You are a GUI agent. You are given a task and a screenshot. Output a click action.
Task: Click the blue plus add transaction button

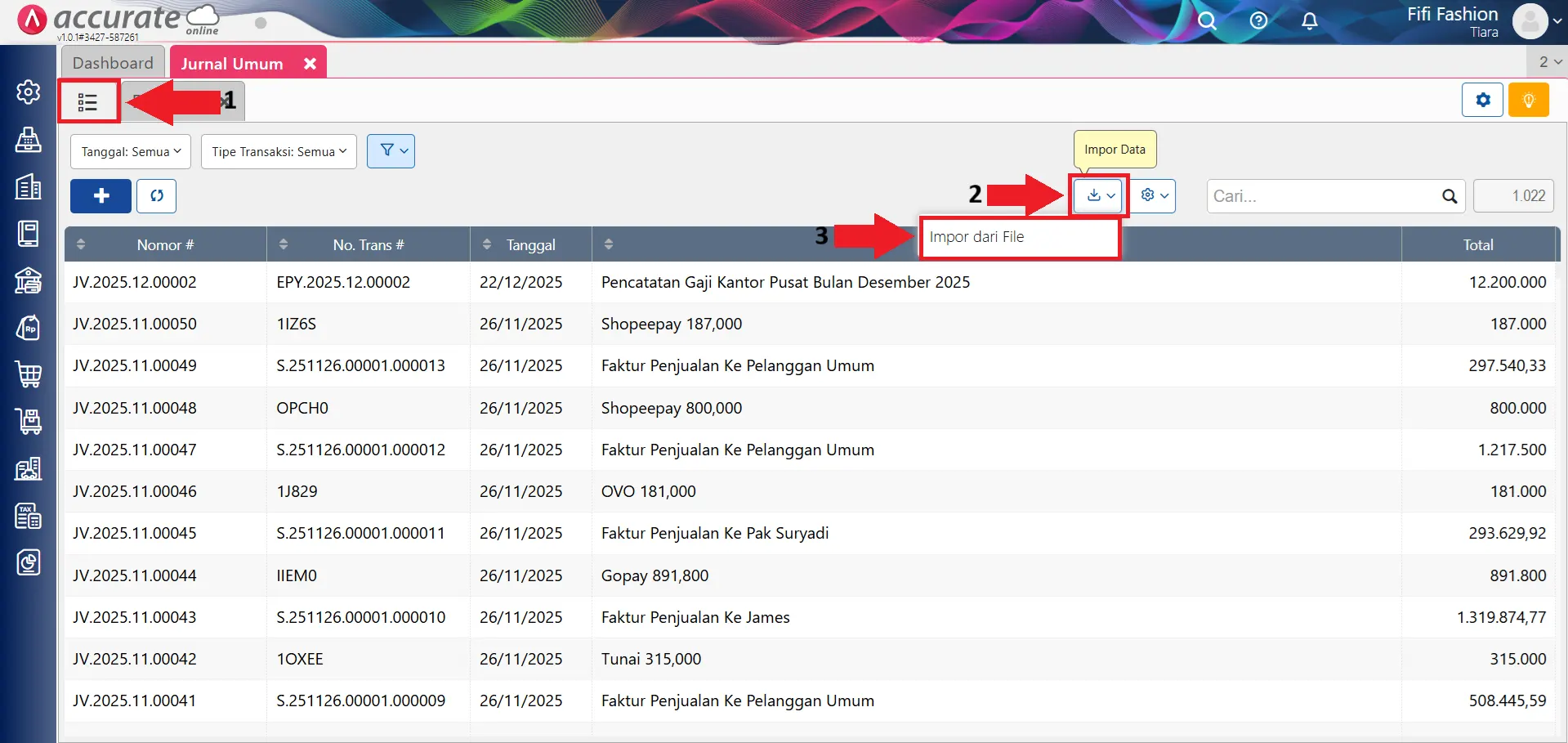[100, 195]
